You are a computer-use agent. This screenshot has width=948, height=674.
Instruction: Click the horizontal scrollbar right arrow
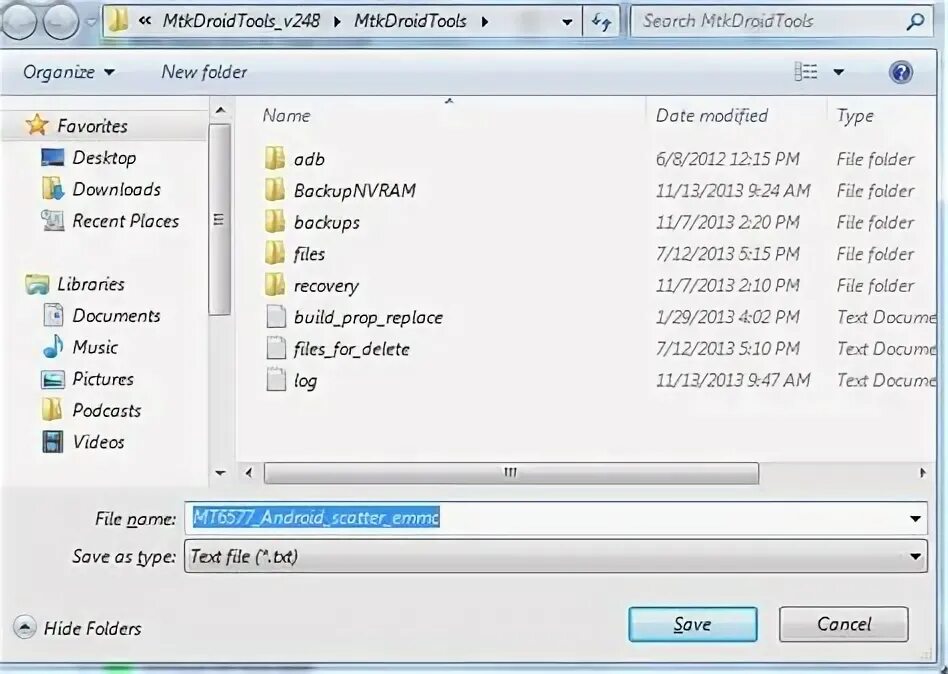(923, 473)
